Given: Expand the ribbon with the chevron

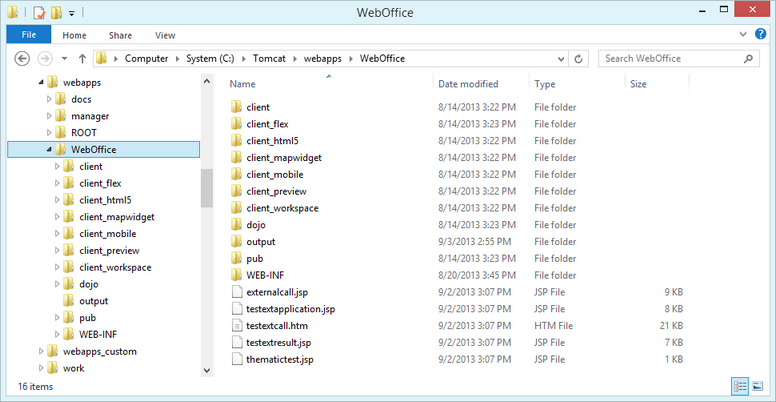Looking at the screenshot, I should 743,35.
